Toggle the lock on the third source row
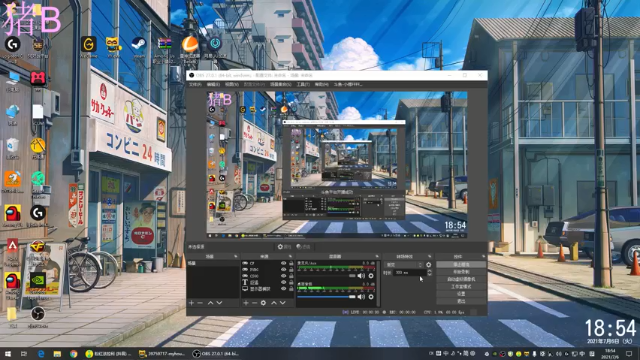 [291, 276]
